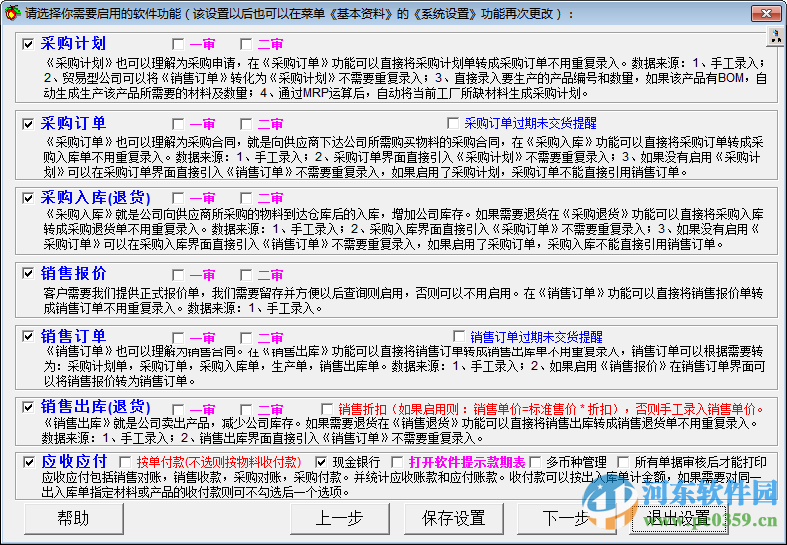Enable 二审 for 销售出库(退货)
The width and height of the screenshot is (787, 545).
click(246, 409)
